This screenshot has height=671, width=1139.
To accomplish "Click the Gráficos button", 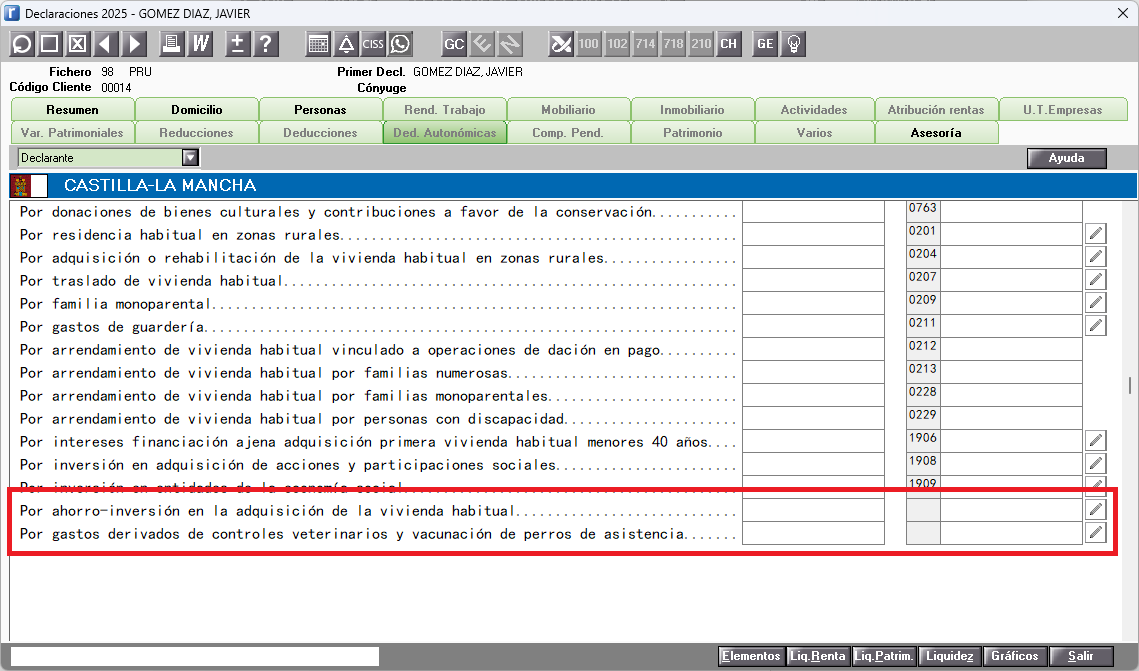I will pos(1015,656).
